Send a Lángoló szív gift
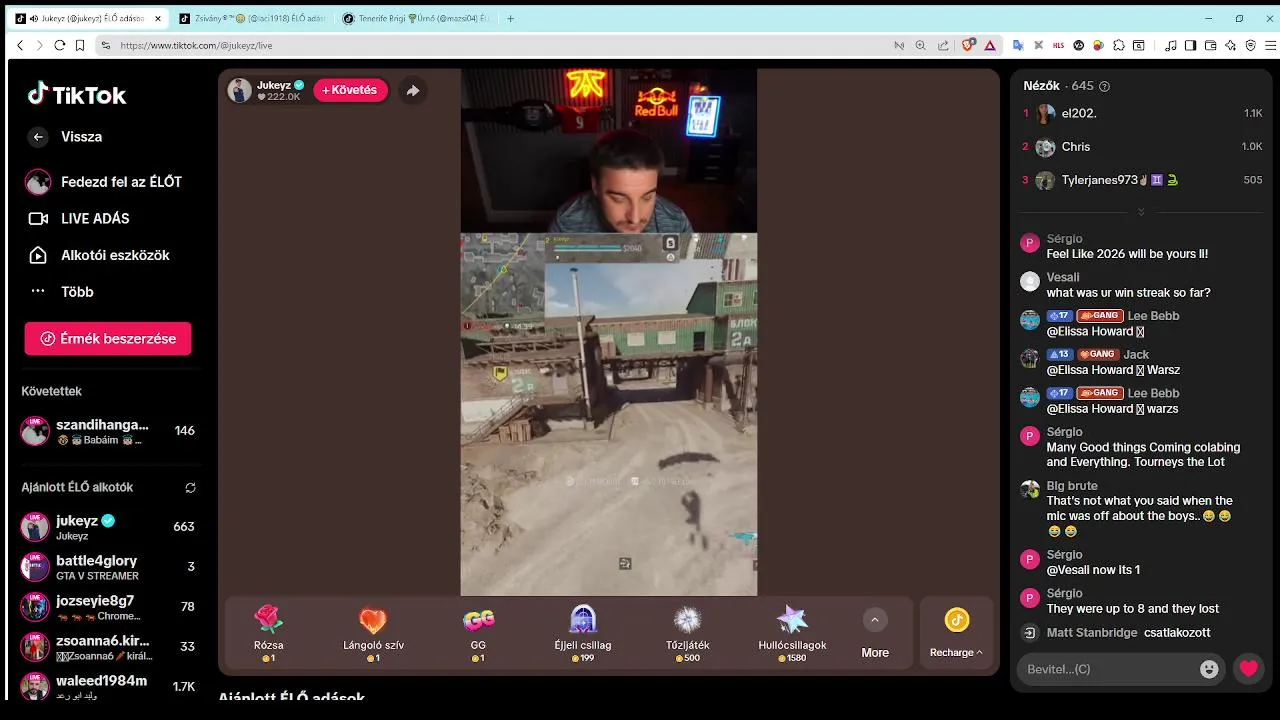 tap(373, 633)
